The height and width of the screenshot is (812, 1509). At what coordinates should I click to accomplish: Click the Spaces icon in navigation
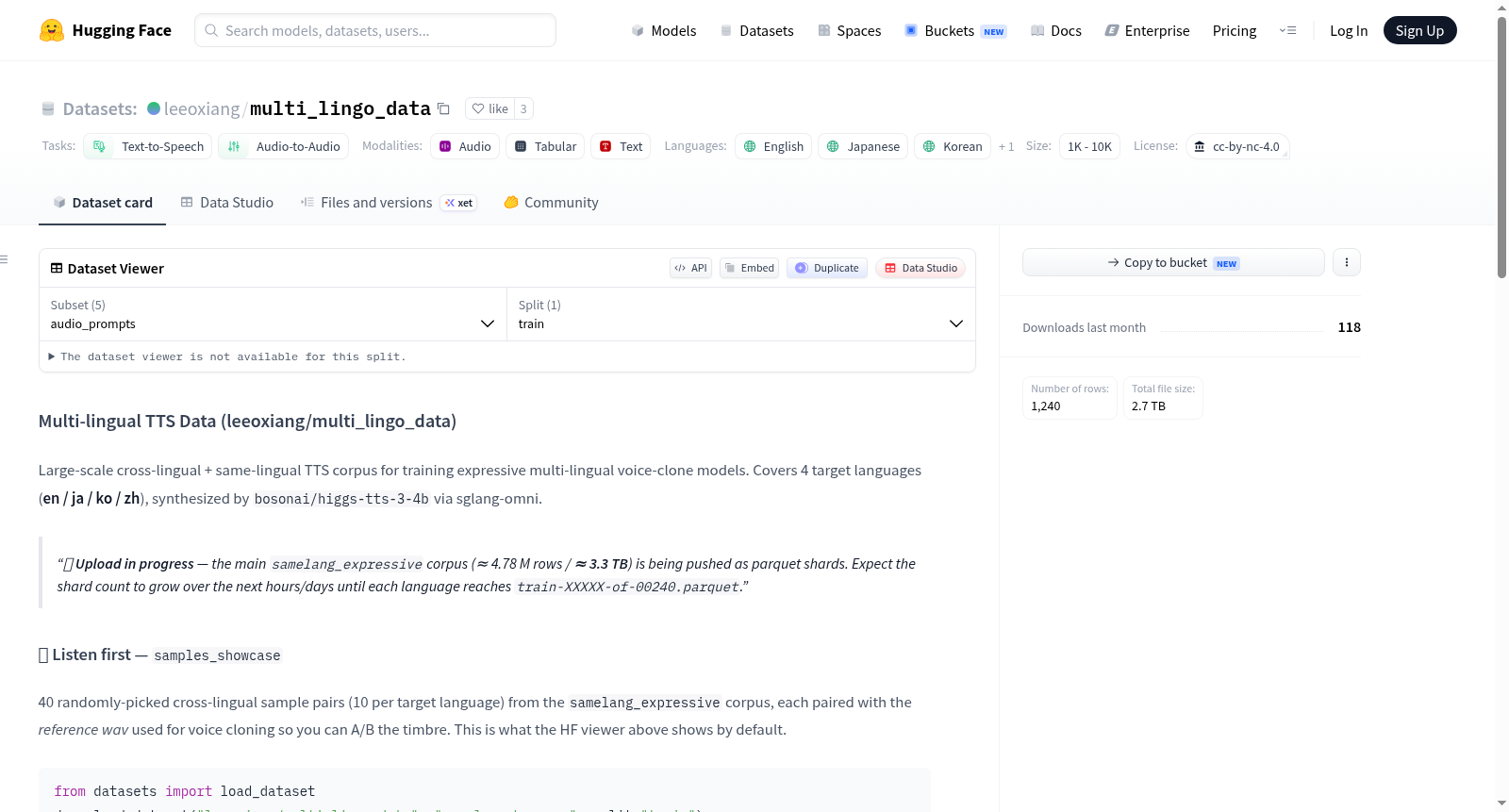point(824,30)
